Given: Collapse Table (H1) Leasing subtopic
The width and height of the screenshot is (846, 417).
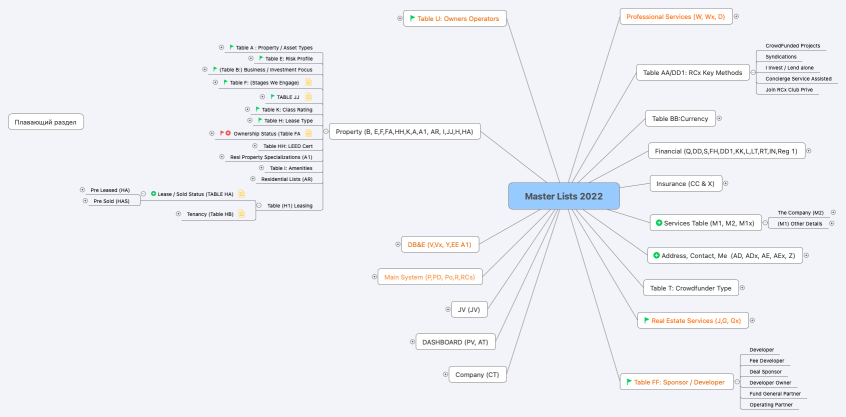Looking at the screenshot, I should (x=259, y=205).
